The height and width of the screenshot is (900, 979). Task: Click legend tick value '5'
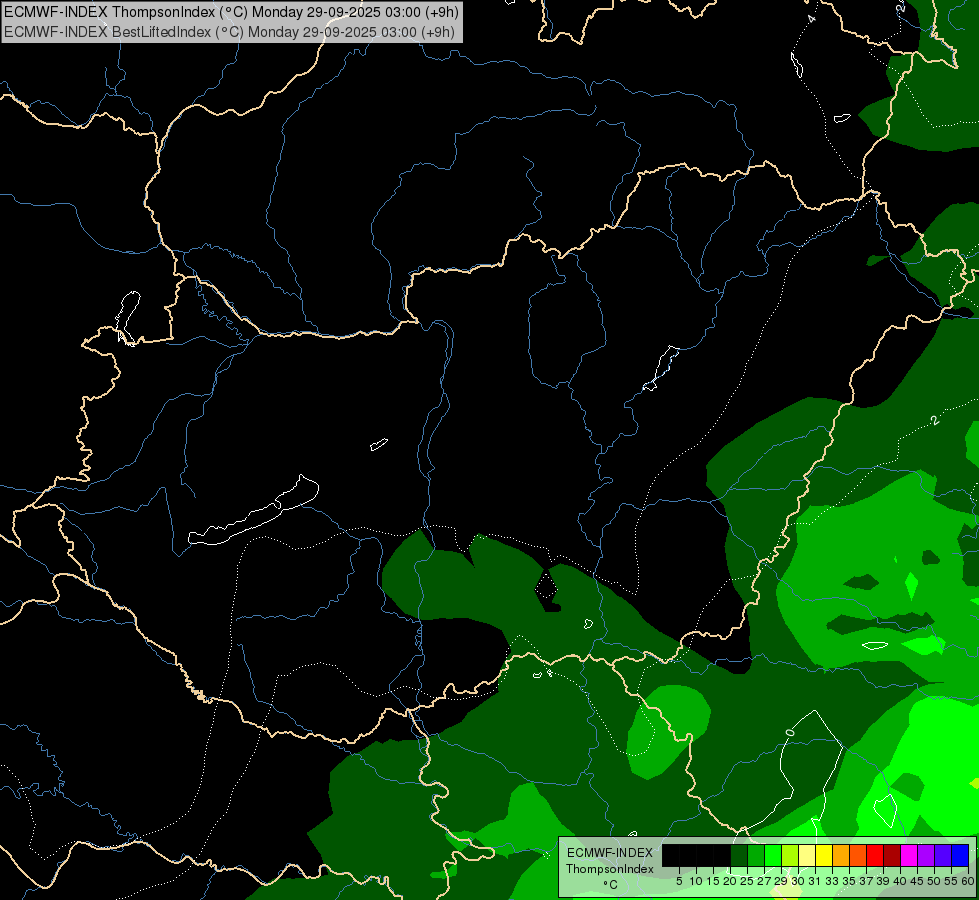[x=679, y=881]
